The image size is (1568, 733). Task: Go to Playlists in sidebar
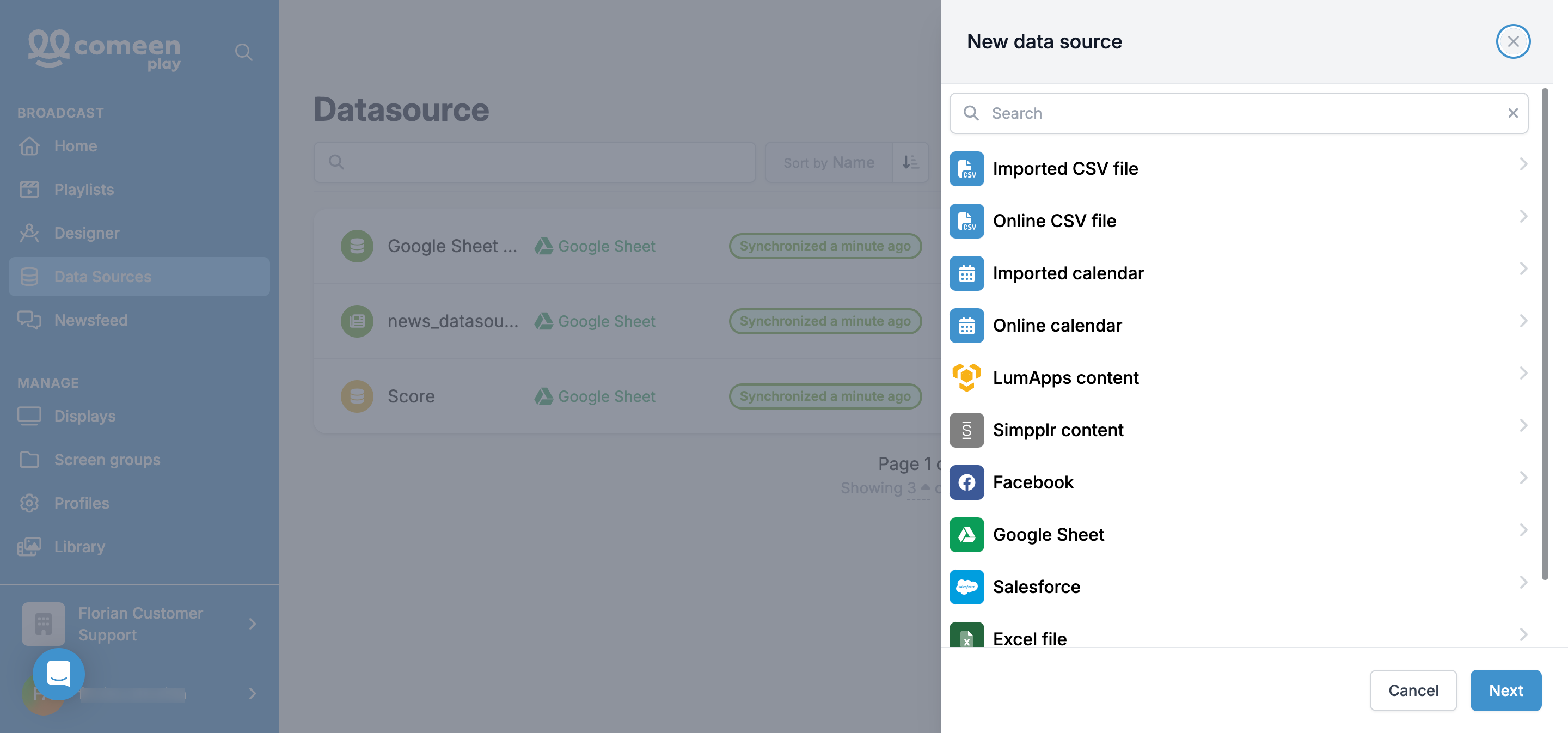(x=139, y=190)
